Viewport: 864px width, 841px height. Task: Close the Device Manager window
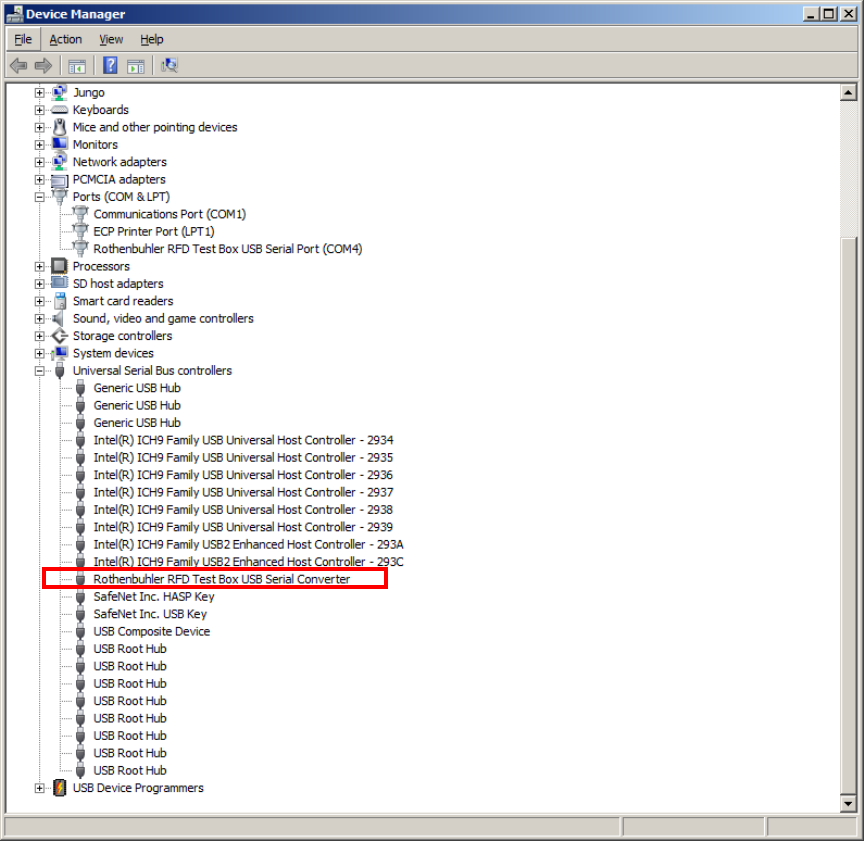[848, 14]
